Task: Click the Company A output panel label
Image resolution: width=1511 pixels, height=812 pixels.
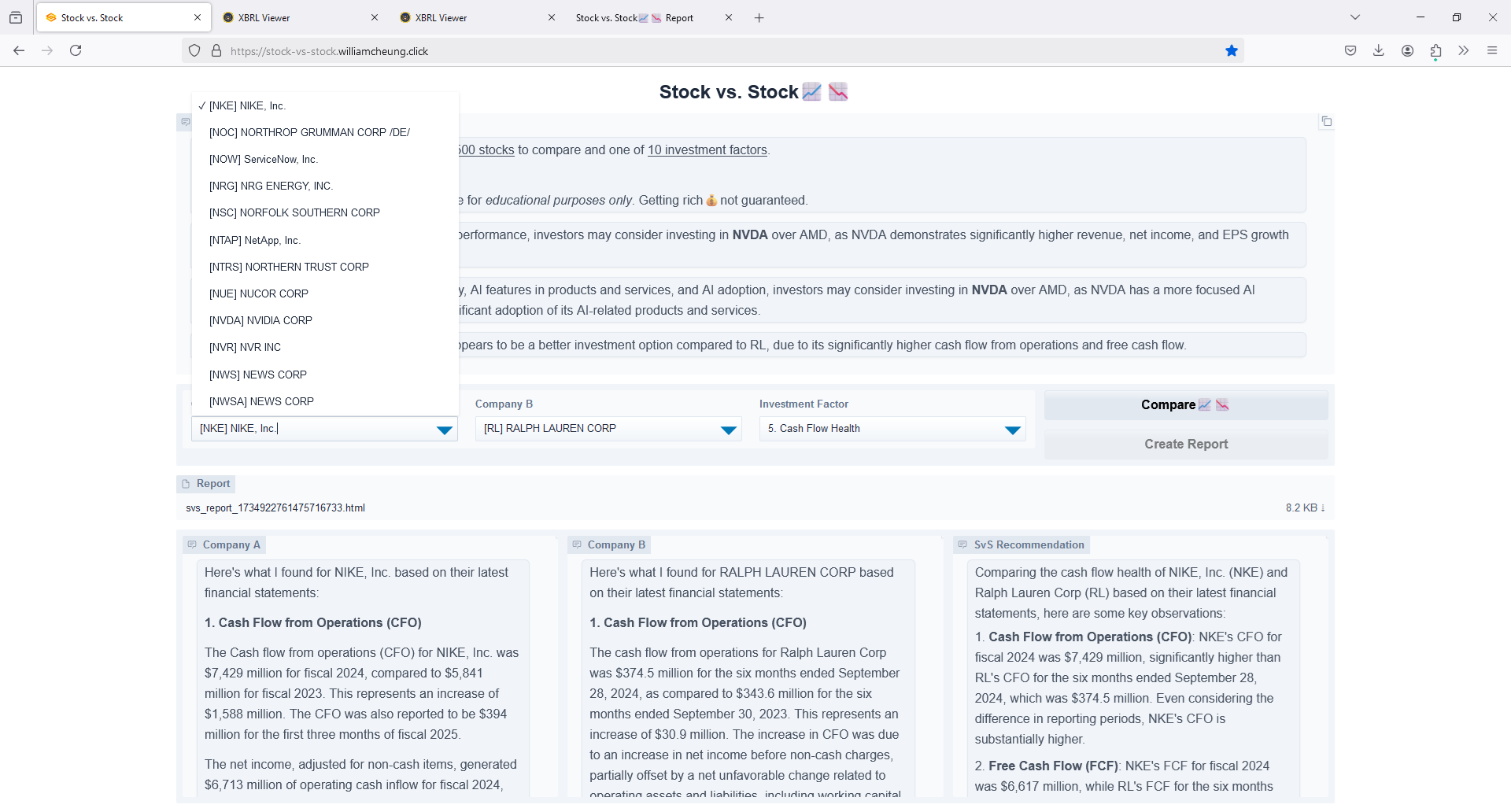Action: (x=224, y=544)
